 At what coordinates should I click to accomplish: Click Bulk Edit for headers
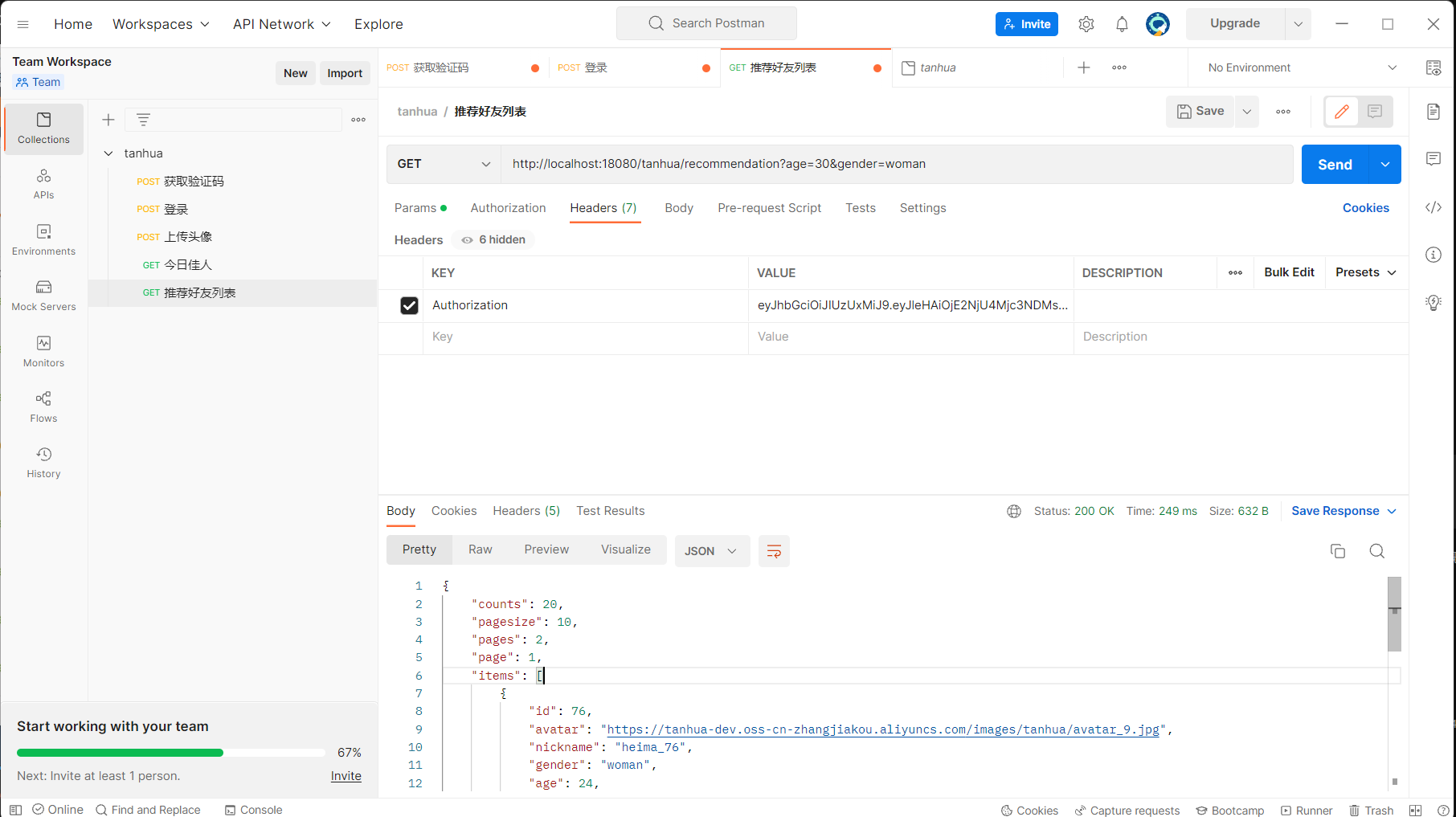pyautogui.click(x=1289, y=272)
